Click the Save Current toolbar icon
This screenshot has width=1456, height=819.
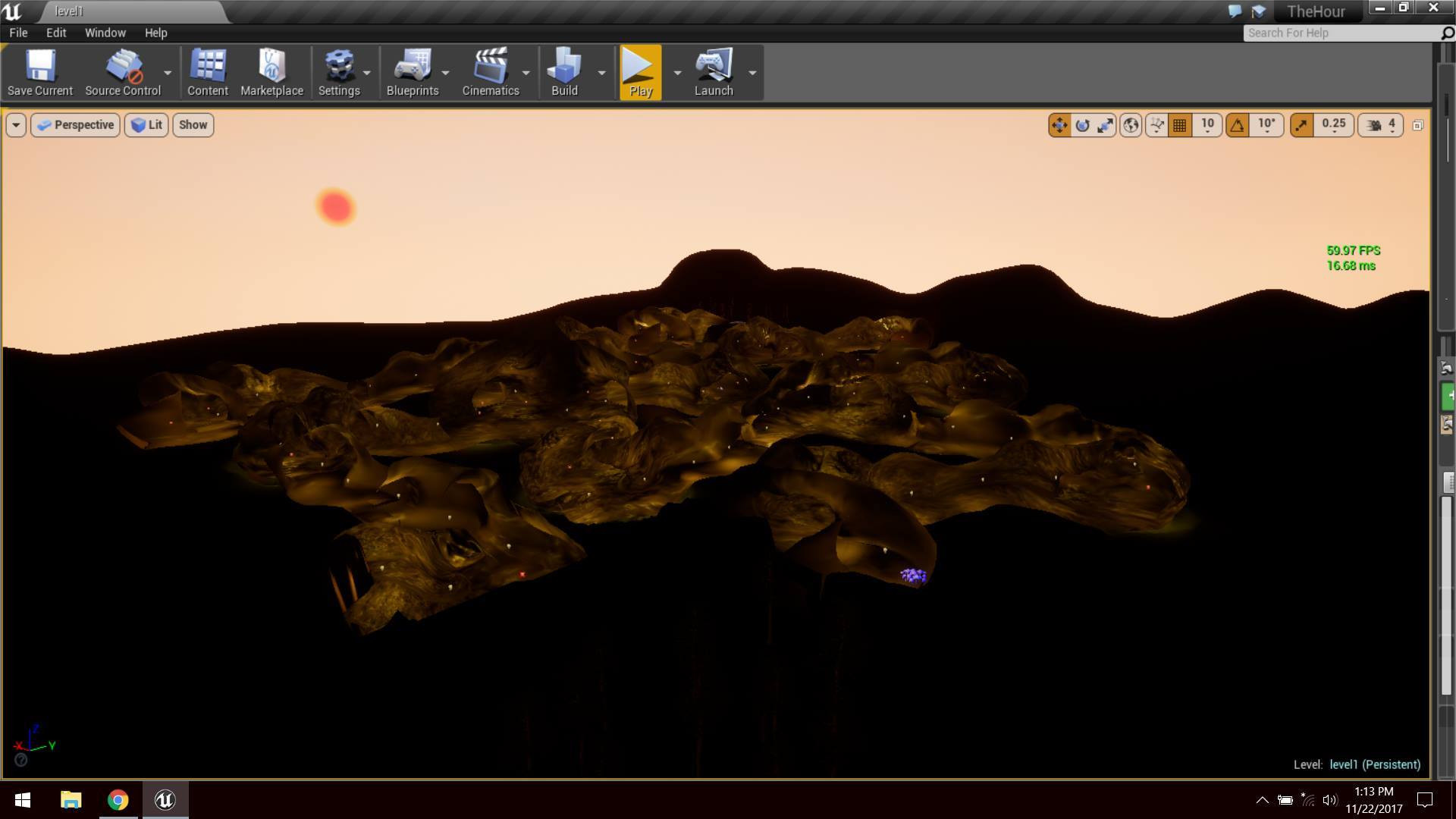40,73
